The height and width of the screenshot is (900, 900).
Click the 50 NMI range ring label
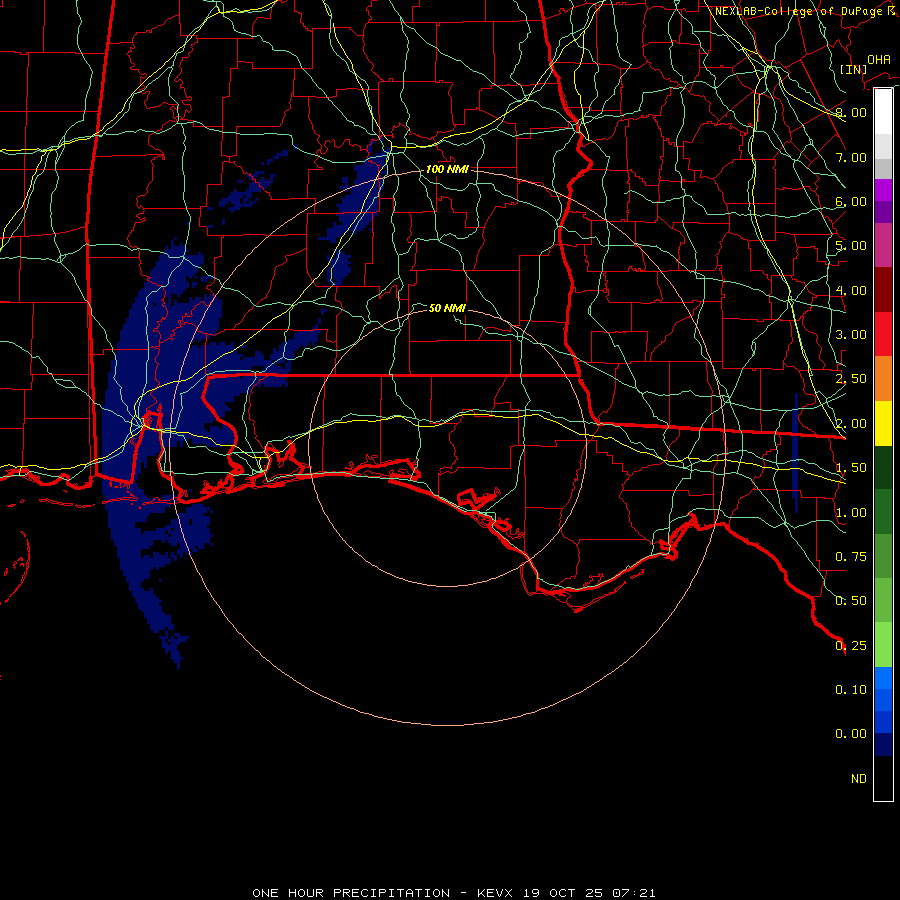(447, 308)
